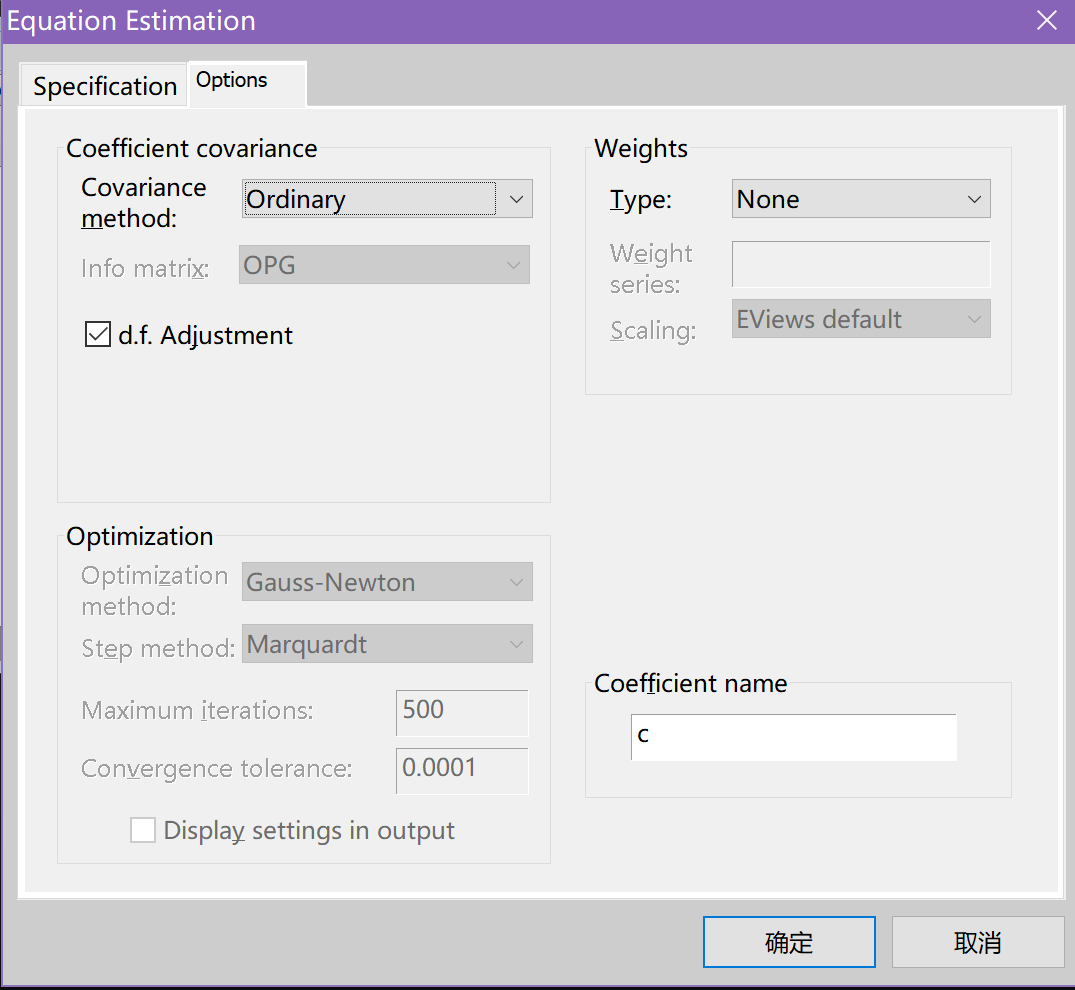Image resolution: width=1075 pixels, height=990 pixels.
Task: Switch to the Specification tab
Action: click(x=104, y=87)
